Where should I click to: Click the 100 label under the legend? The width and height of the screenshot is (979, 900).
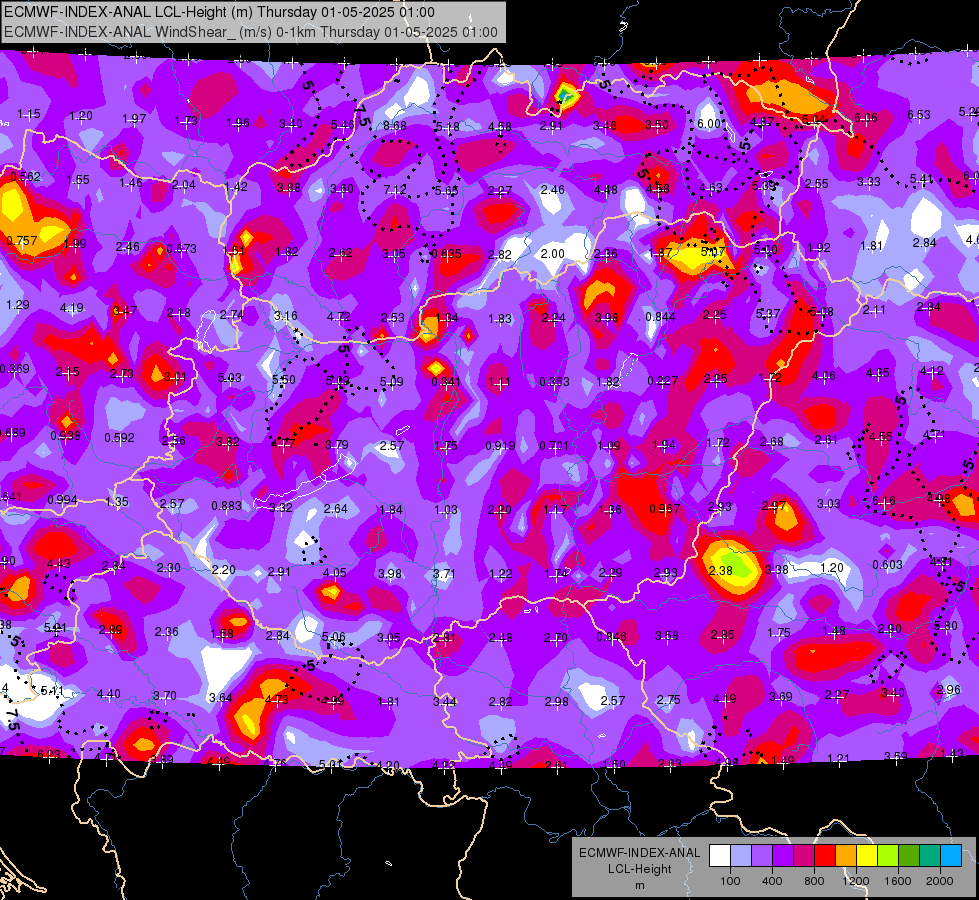coord(730,881)
